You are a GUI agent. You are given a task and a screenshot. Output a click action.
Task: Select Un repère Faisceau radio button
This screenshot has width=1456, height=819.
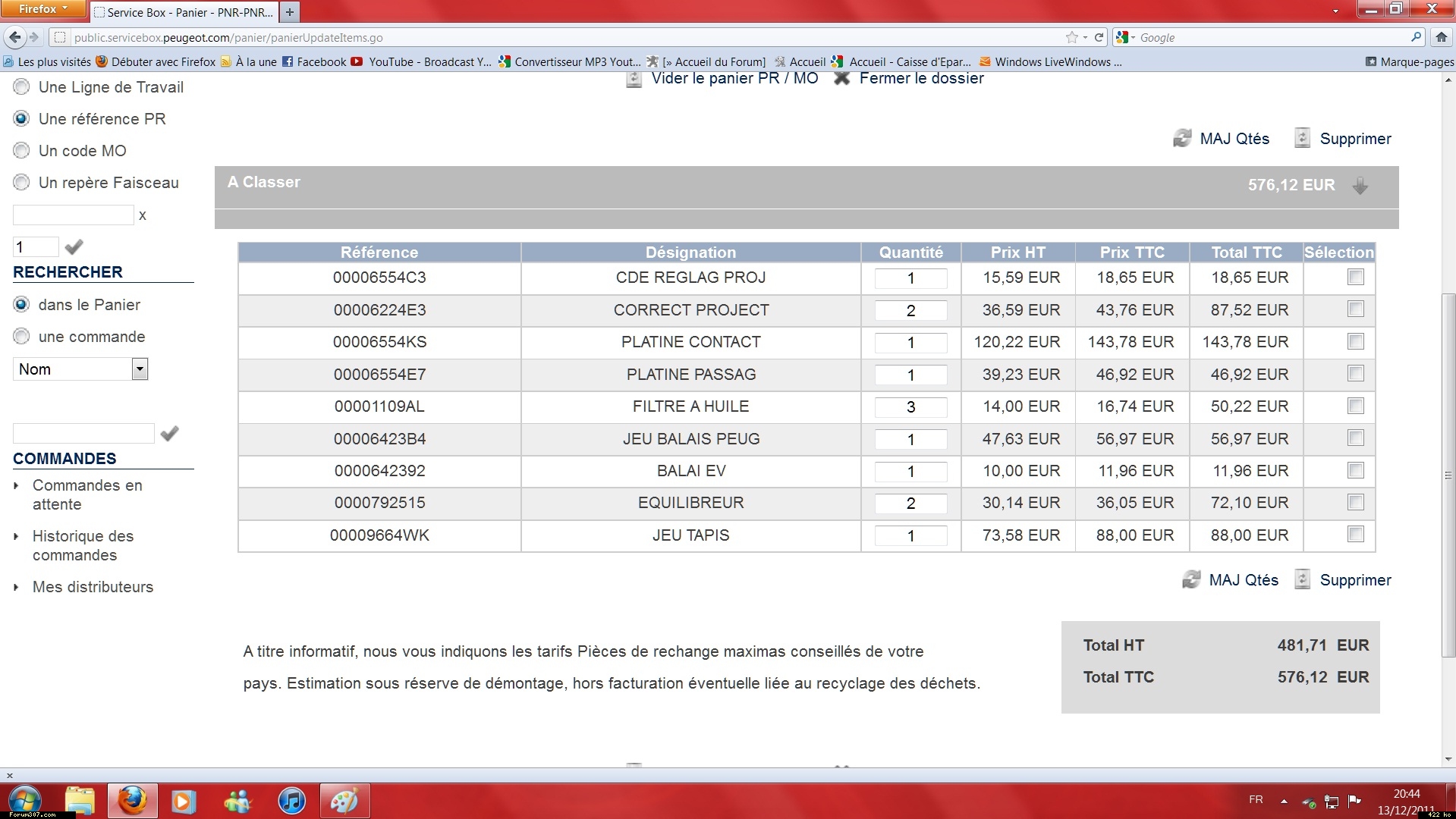tap(21, 183)
